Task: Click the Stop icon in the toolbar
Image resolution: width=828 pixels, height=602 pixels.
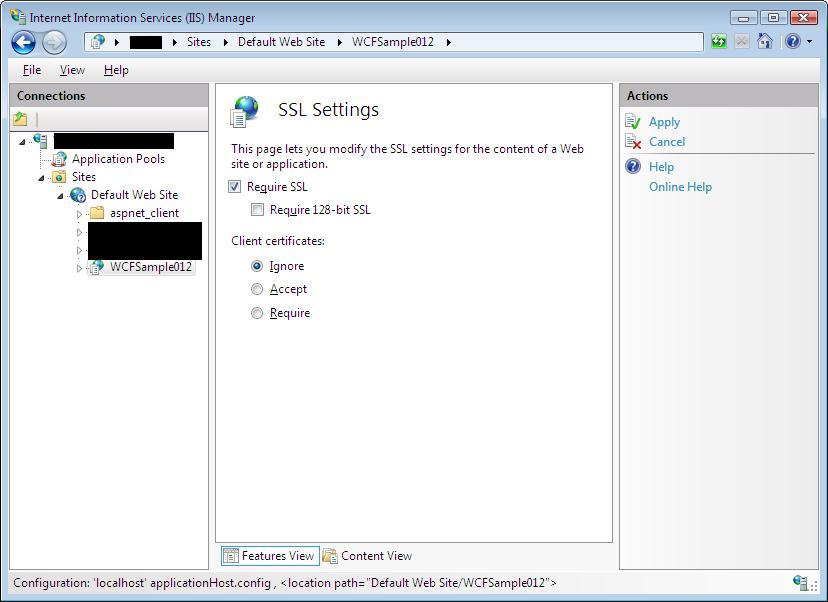Action: pyautogui.click(x=742, y=41)
